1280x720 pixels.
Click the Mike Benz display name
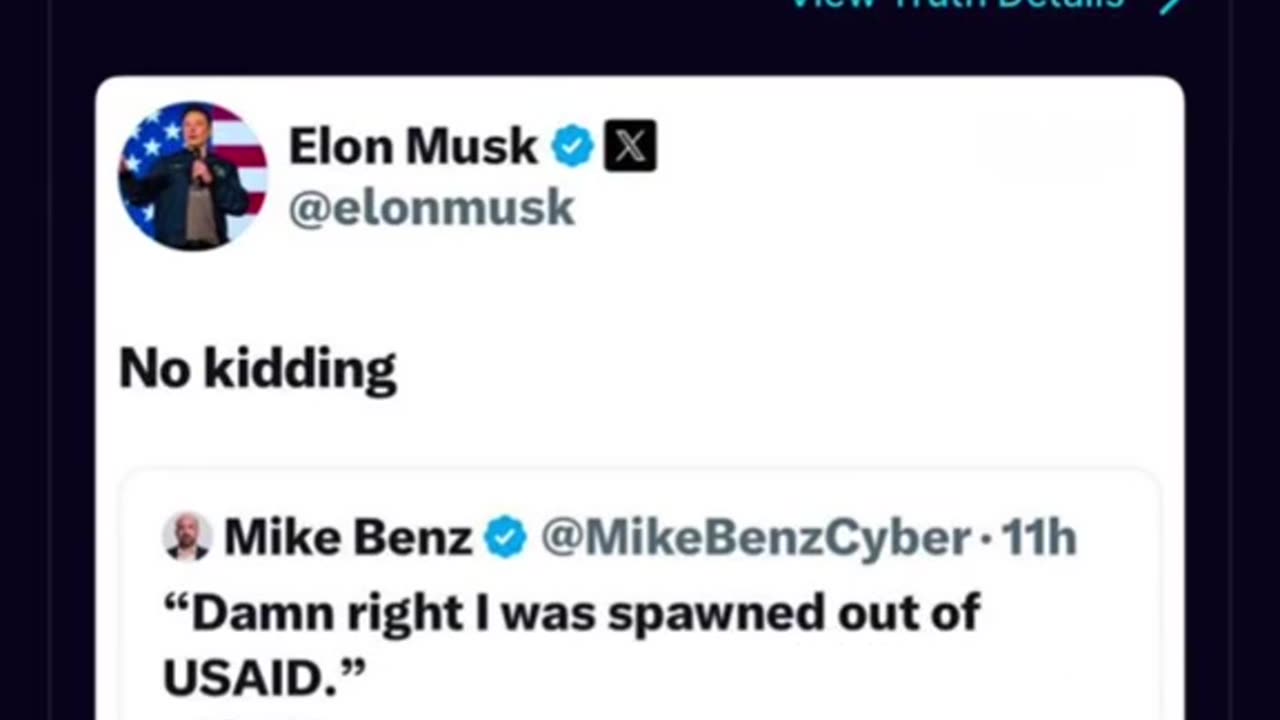click(348, 538)
